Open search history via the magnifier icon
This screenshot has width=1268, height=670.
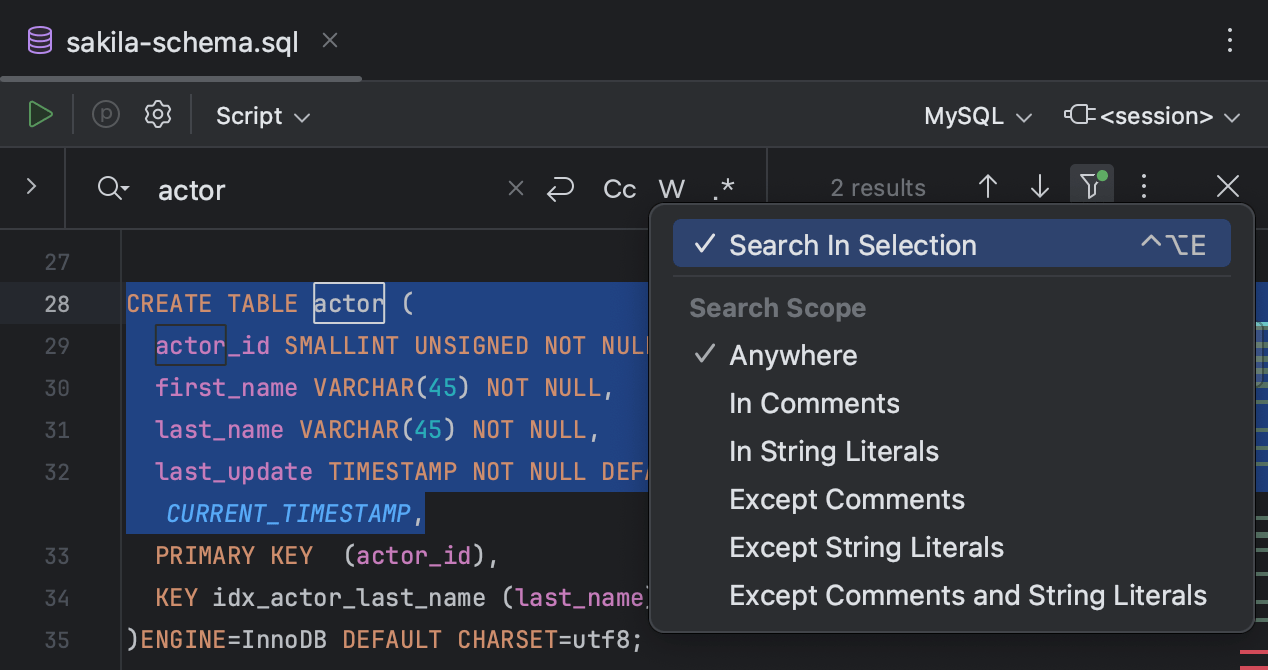pos(111,189)
